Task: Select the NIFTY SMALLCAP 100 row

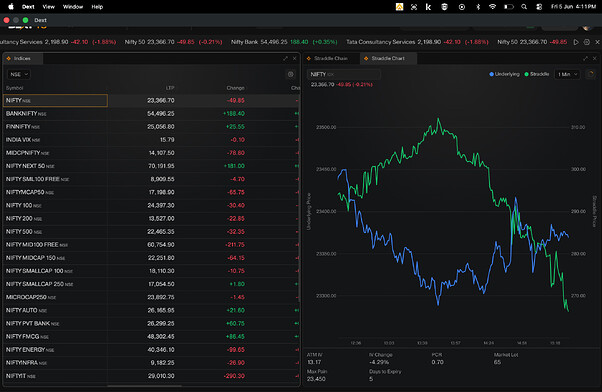Action: (151, 271)
